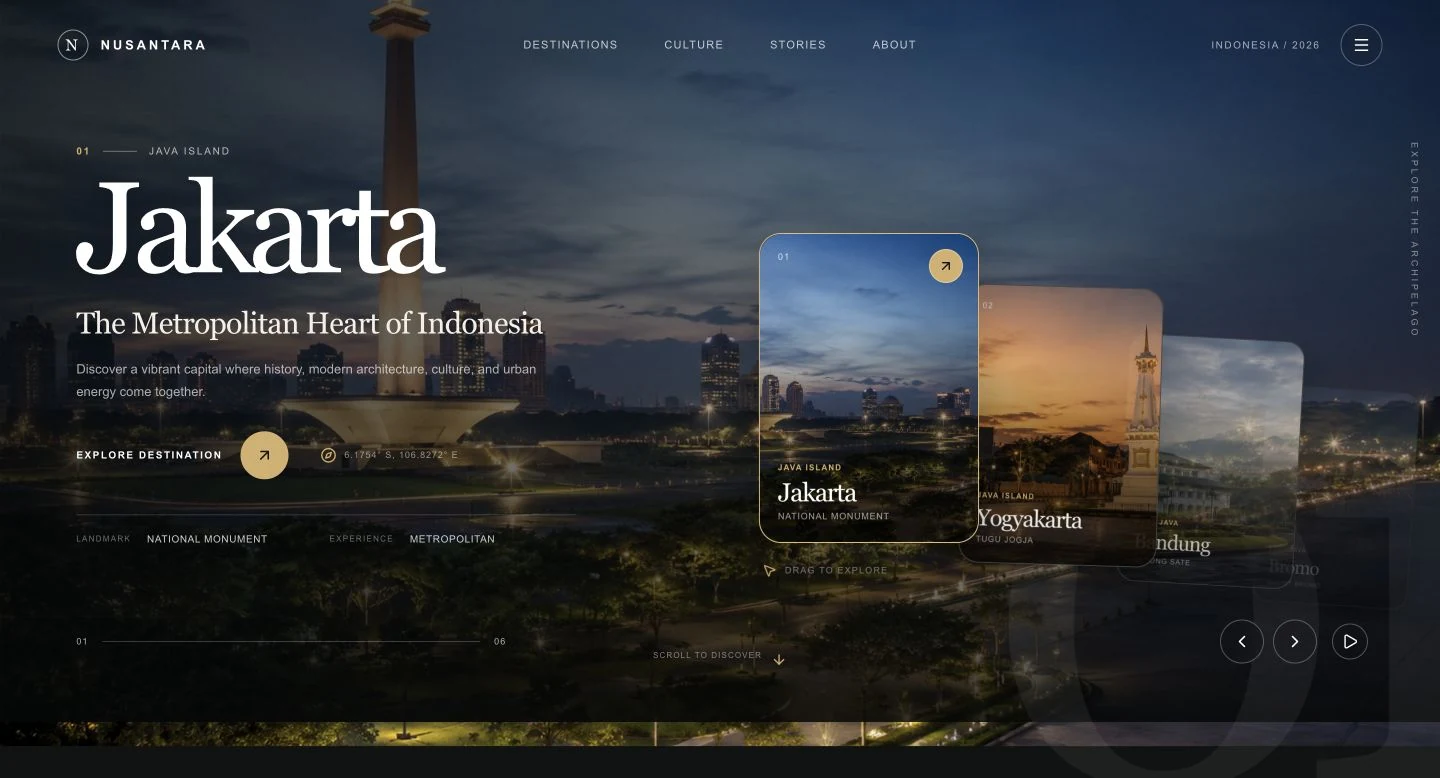Click the NUSANTARA brand name
The width and height of the screenshot is (1440, 778).
coord(153,45)
